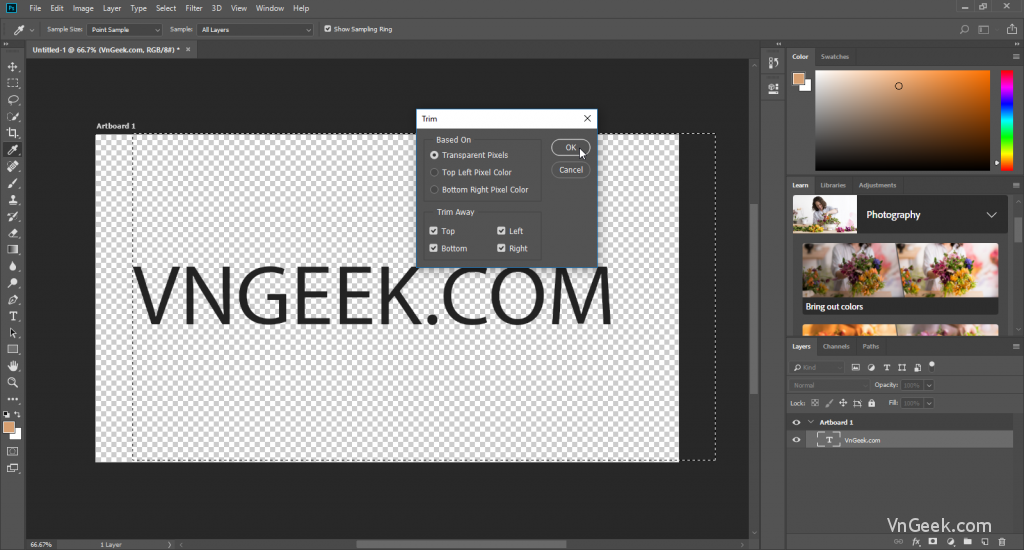Switch to the Adjustments tab
1024x550 pixels.
(877, 185)
